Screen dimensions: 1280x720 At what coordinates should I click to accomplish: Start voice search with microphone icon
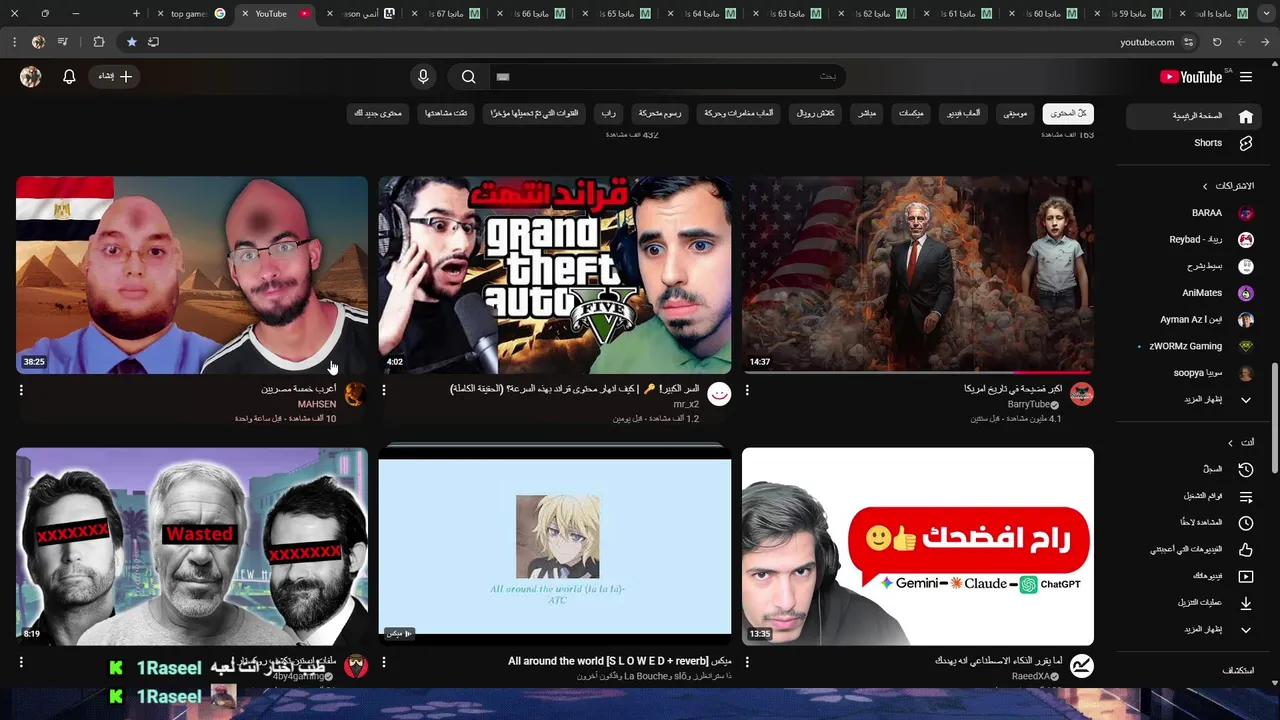pos(423,77)
